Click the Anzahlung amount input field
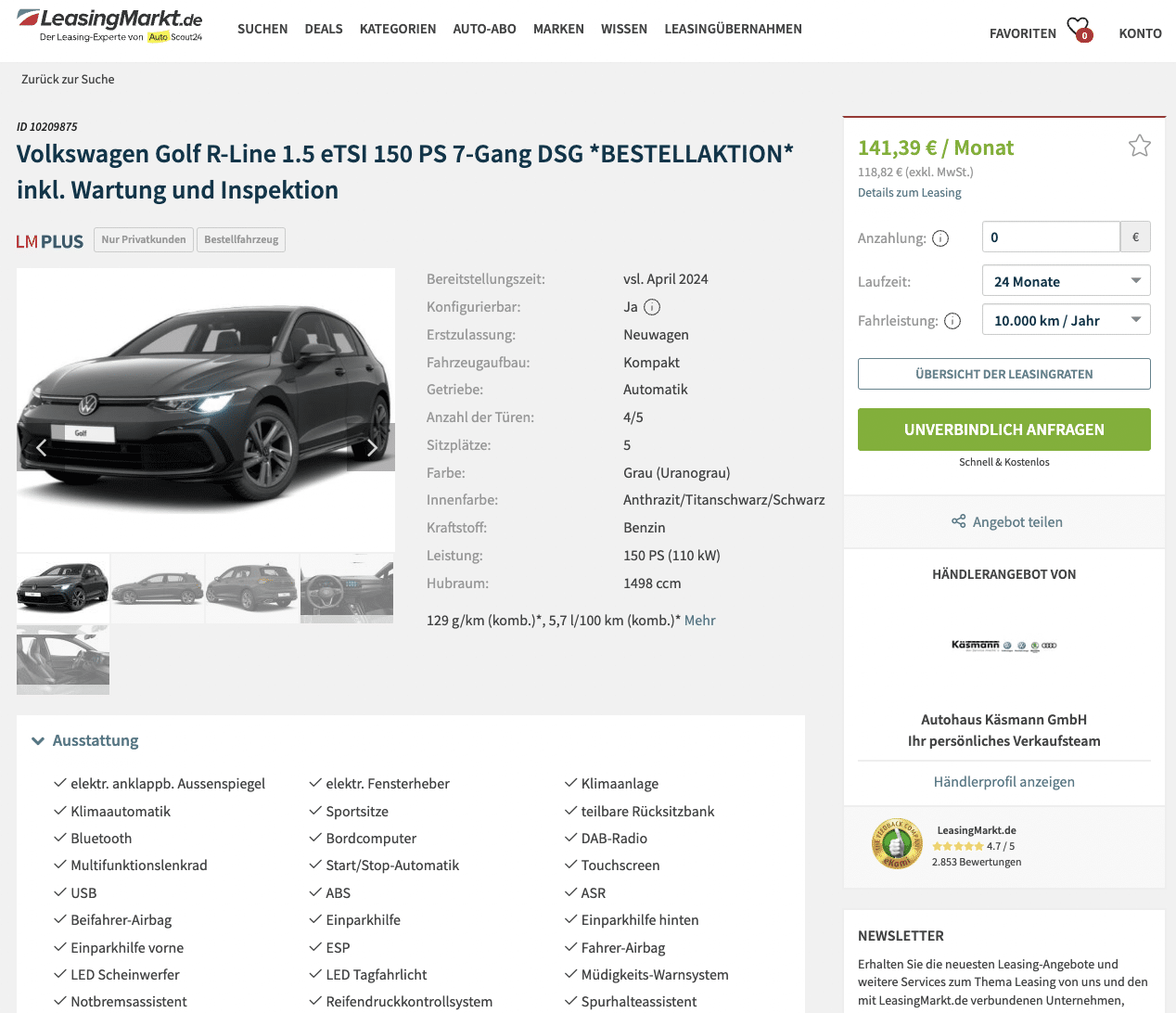Viewport: 1176px width, 1013px height. (x=1051, y=237)
